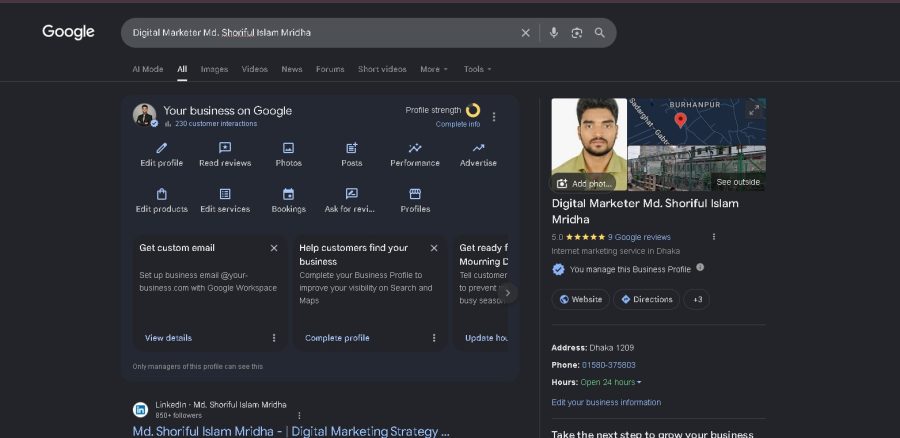Select the All results tab

[x=182, y=69]
